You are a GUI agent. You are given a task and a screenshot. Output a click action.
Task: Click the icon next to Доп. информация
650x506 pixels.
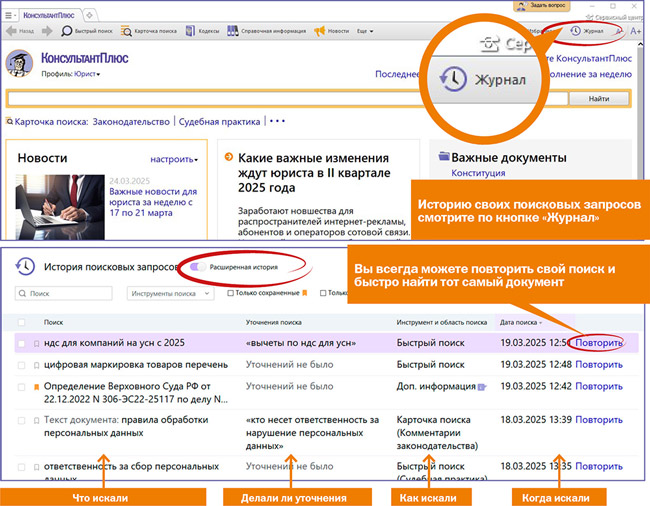coord(482,387)
